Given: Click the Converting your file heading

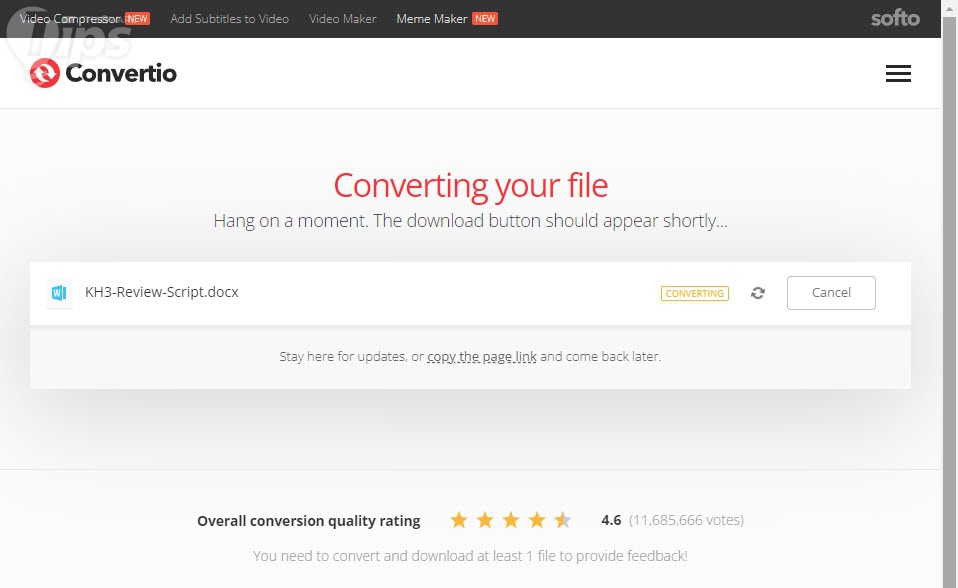Looking at the screenshot, I should [x=470, y=186].
